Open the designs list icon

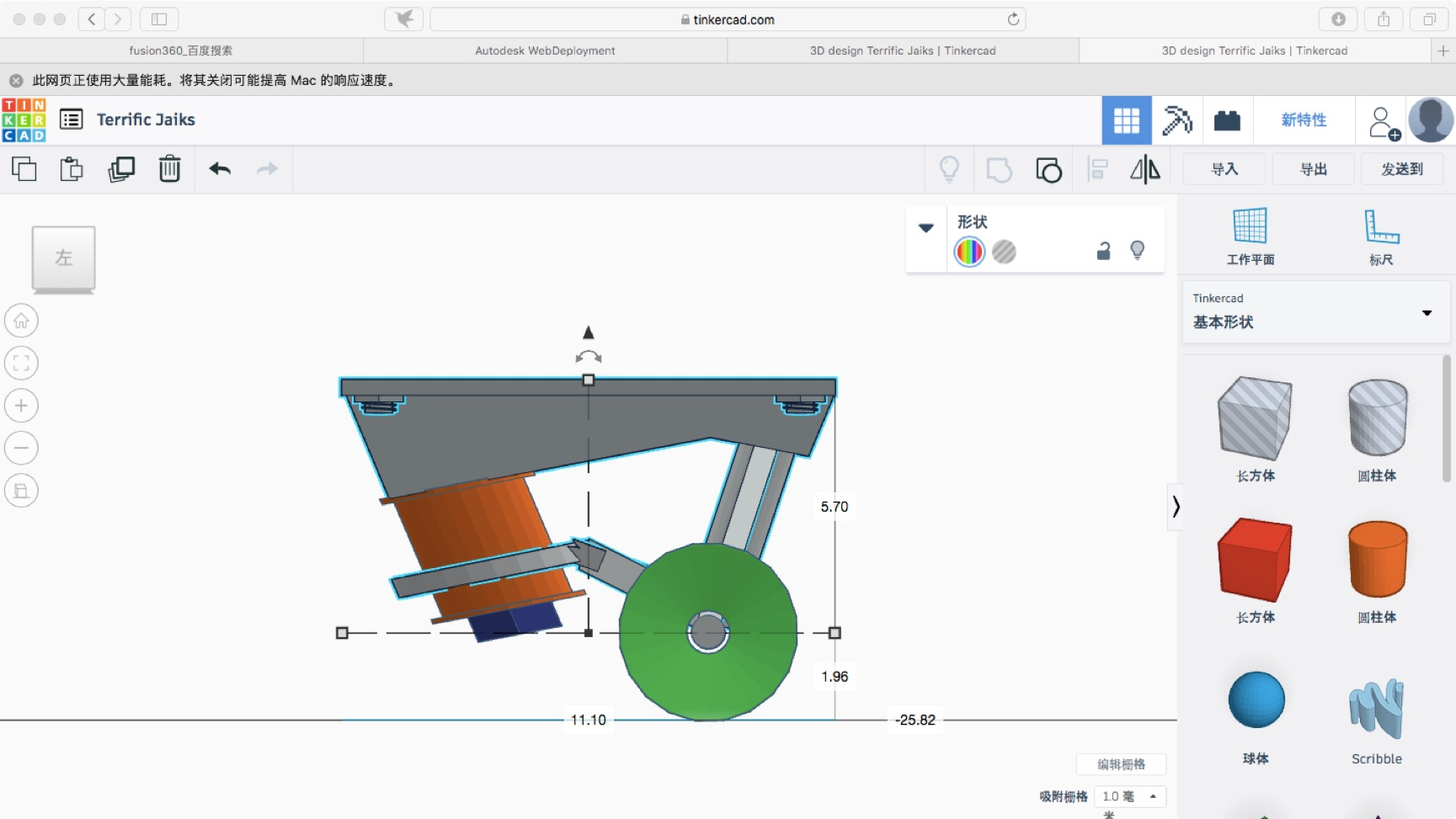pyautogui.click(x=72, y=120)
